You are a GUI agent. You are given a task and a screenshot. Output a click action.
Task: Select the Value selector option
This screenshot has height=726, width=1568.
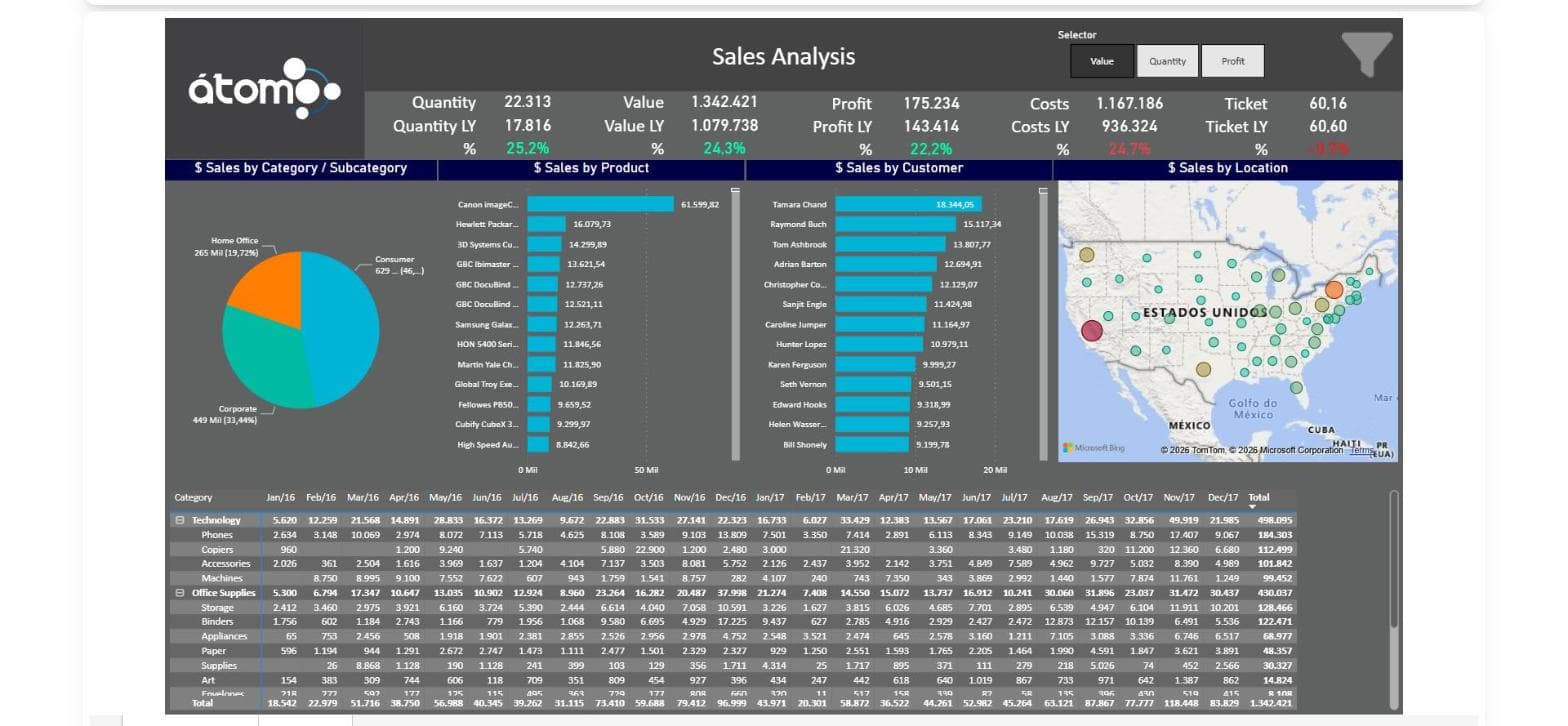click(1102, 61)
